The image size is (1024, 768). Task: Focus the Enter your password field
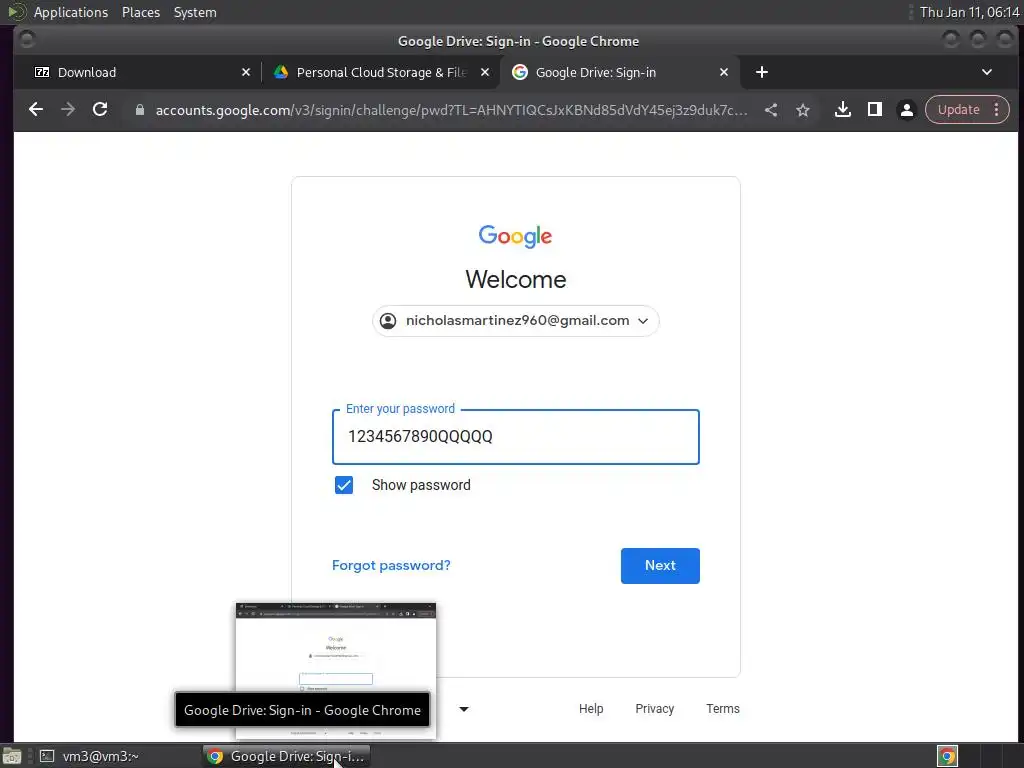[516, 437]
